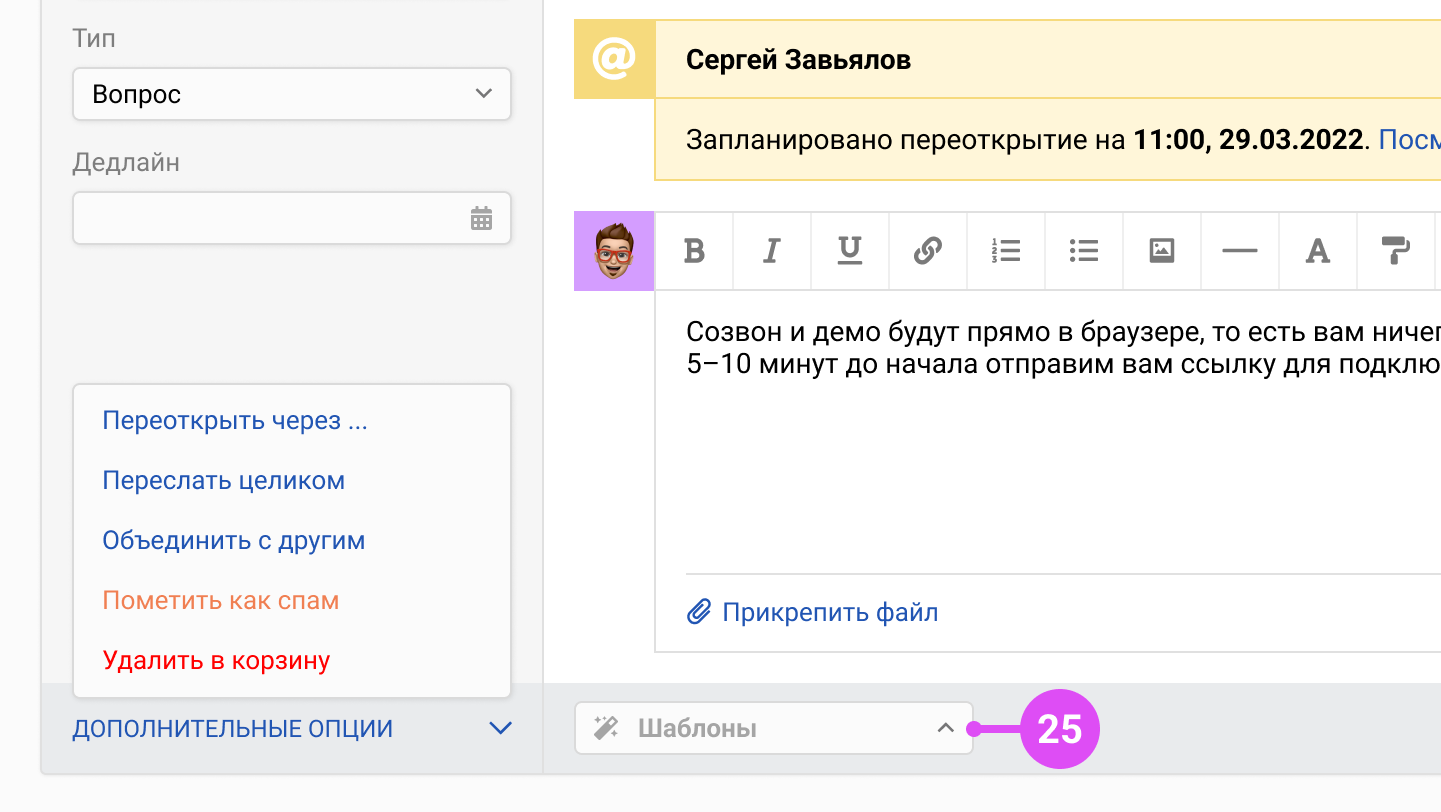Apply italic formatting to text
This screenshot has width=1441, height=812.
(771, 251)
